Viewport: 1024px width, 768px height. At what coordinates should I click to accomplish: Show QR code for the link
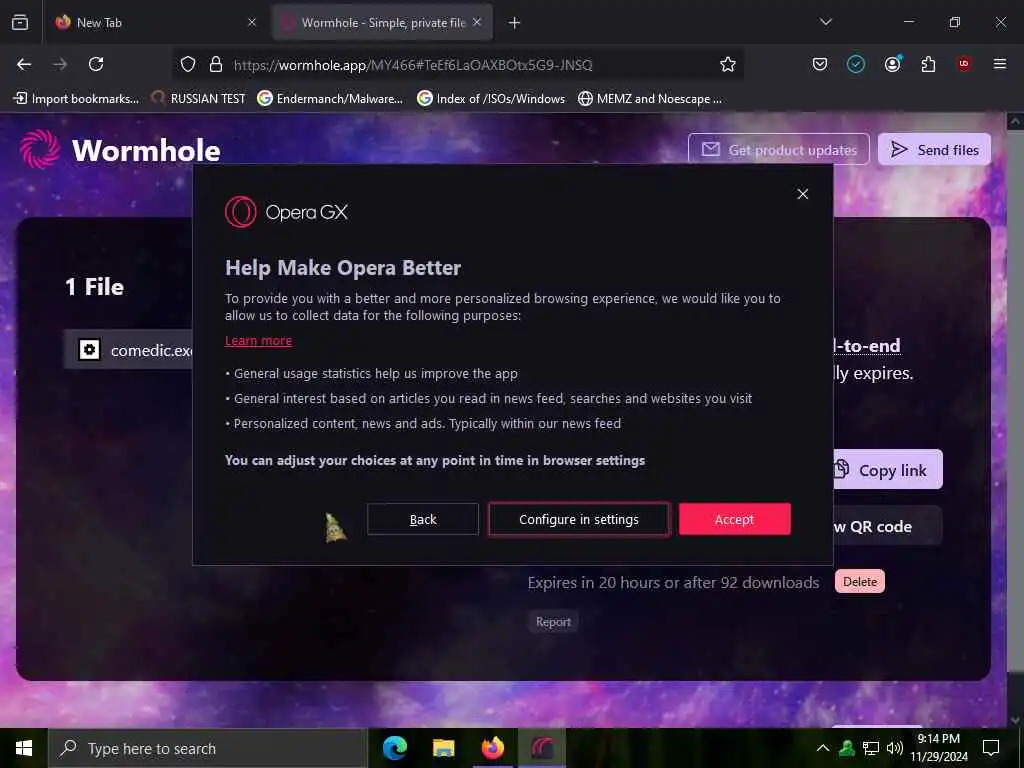click(x=888, y=526)
